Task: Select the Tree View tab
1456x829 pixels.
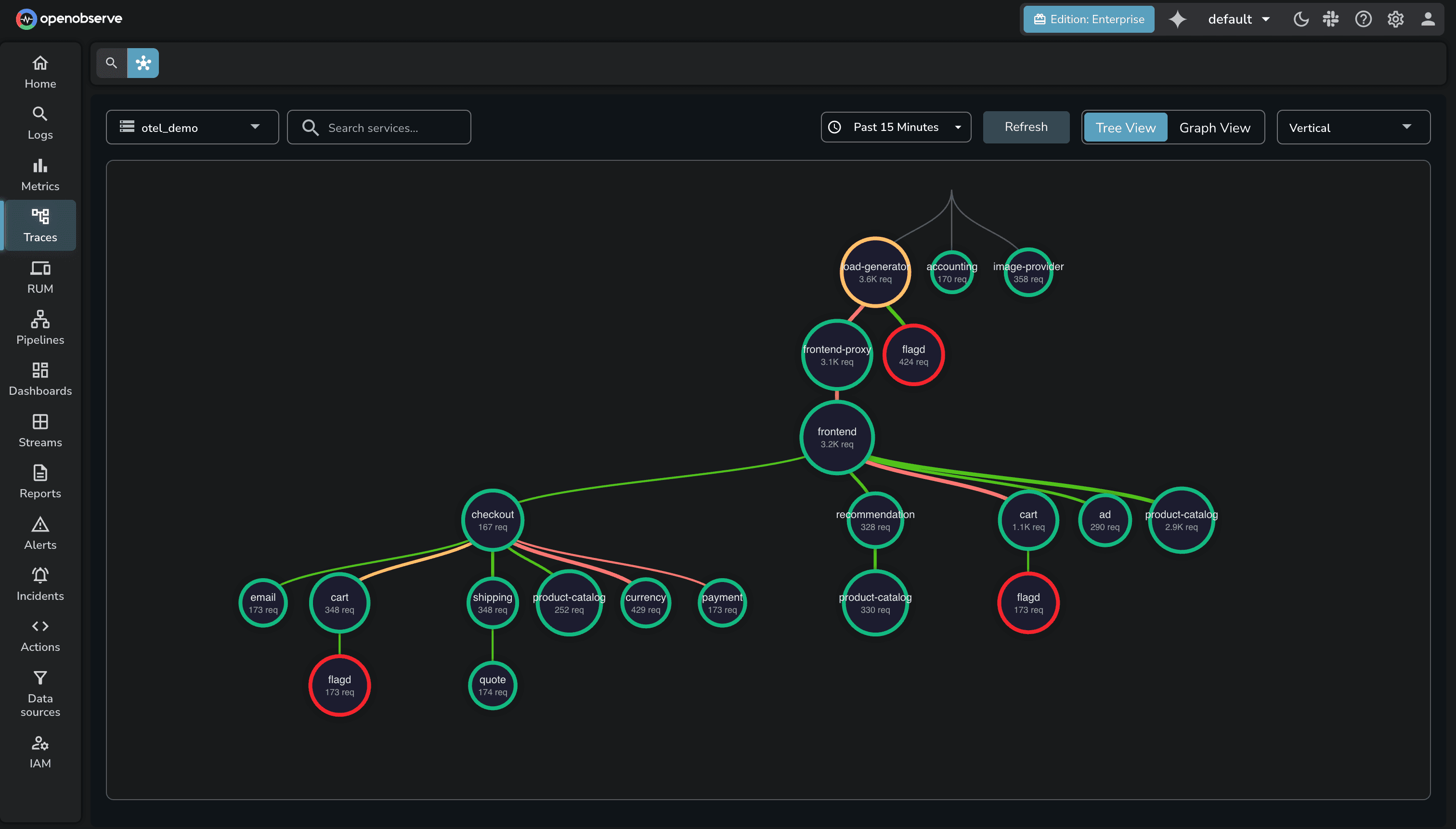Action: click(1125, 127)
